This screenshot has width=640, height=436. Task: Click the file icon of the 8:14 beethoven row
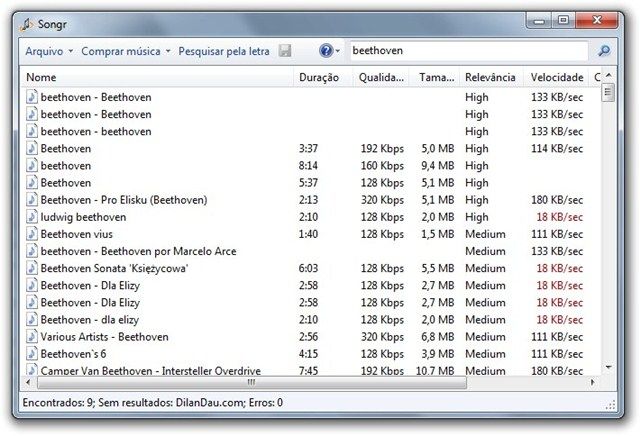(32, 165)
